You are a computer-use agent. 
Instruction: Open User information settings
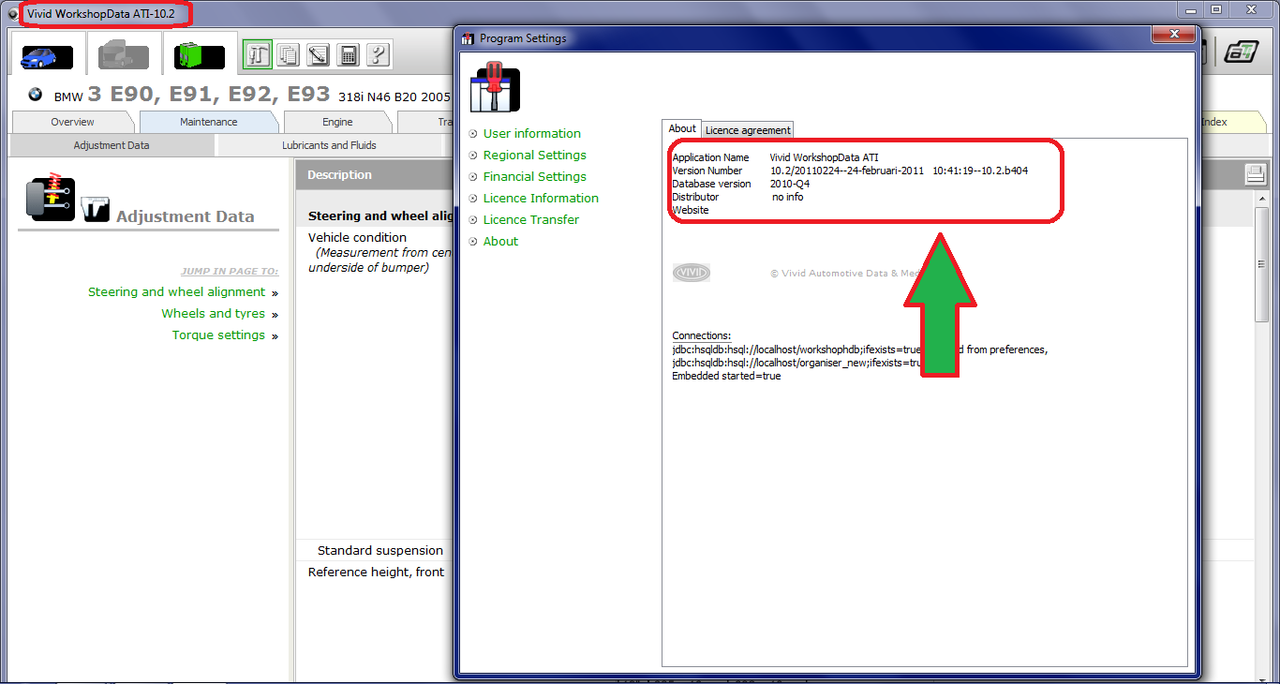531,133
